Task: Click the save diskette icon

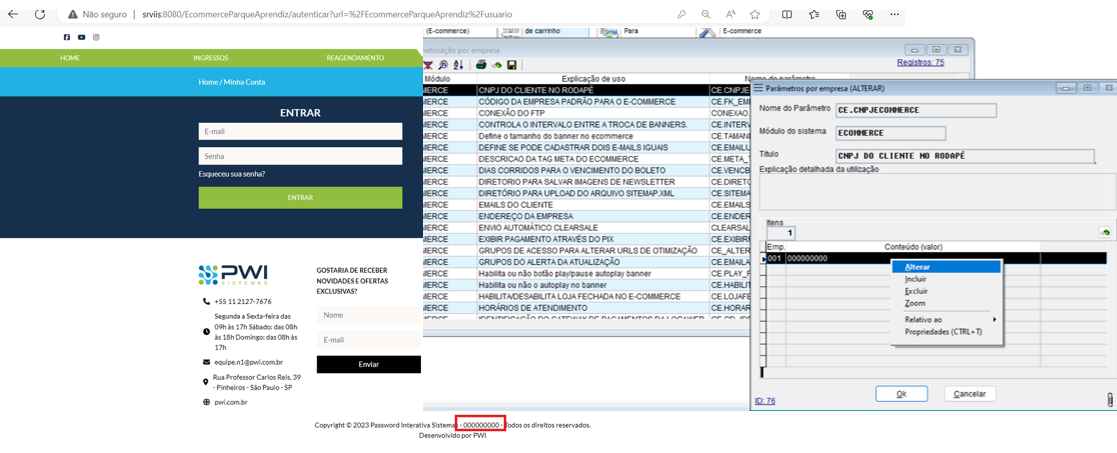Action: tap(512, 65)
